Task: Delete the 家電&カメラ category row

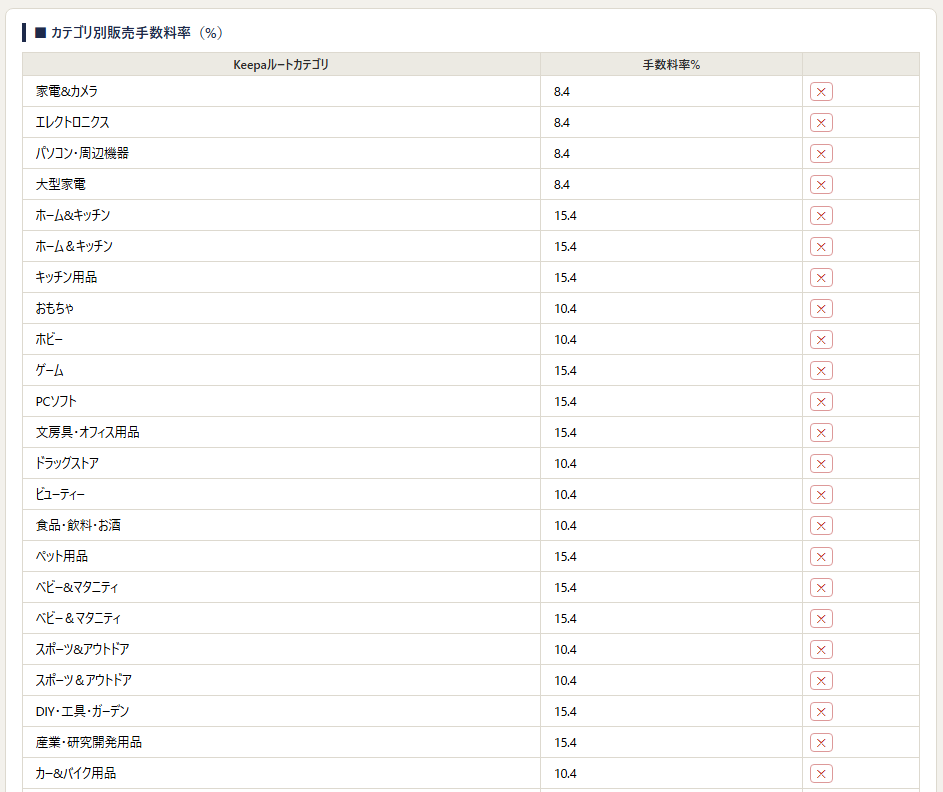Action: click(x=821, y=91)
